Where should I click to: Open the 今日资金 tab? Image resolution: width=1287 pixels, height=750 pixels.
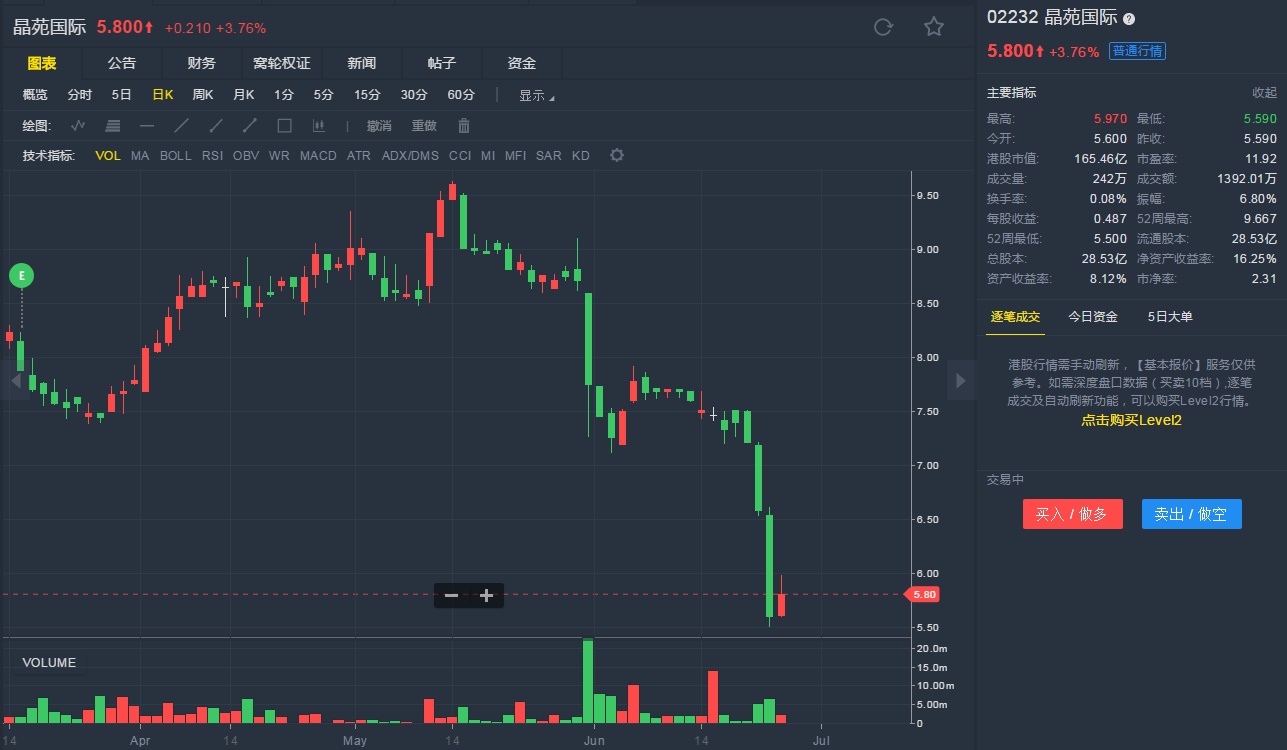tap(1092, 317)
